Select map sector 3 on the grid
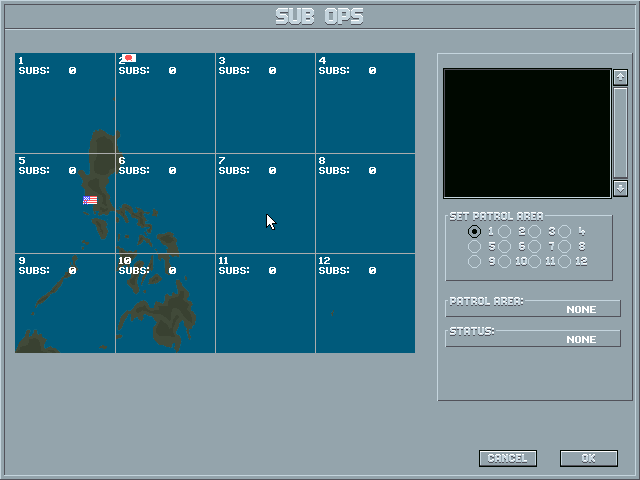The height and width of the screenshot is (480, 640). coord(265,103)
